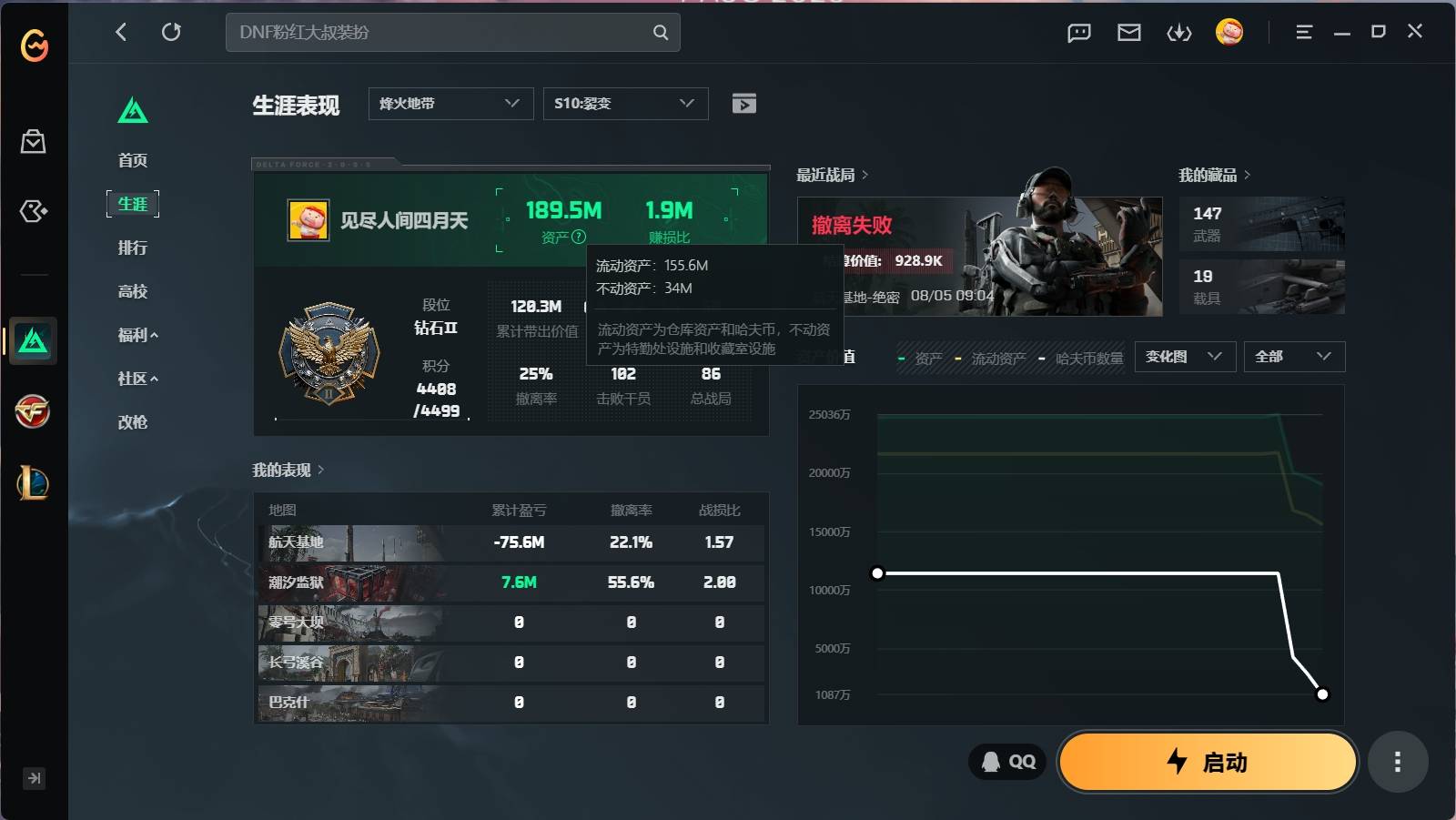1456x820 pixels.
Task: Open the 变化图 chart type dropdown
Action: click(x=1185, y=357)
